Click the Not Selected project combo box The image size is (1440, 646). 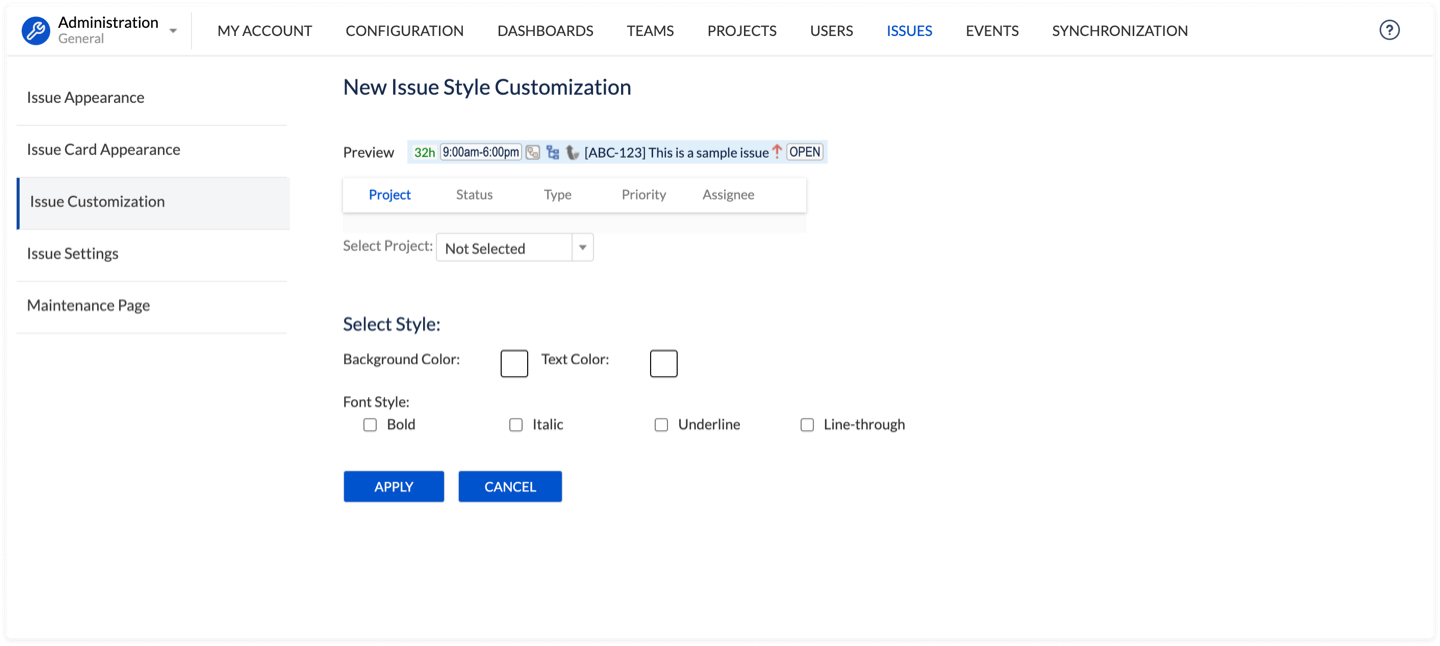point(504,248)
